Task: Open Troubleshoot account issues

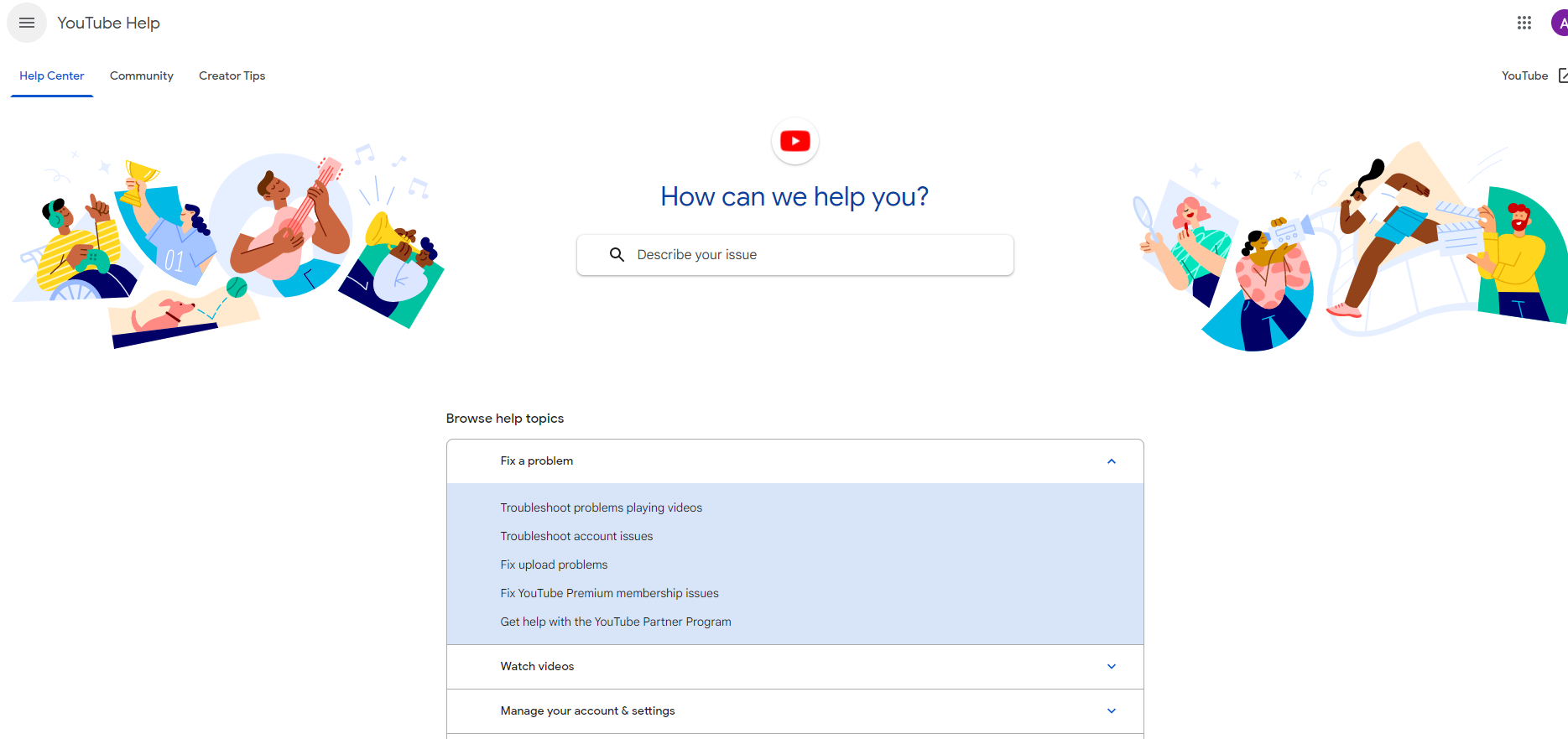Action: pos(576,536)
